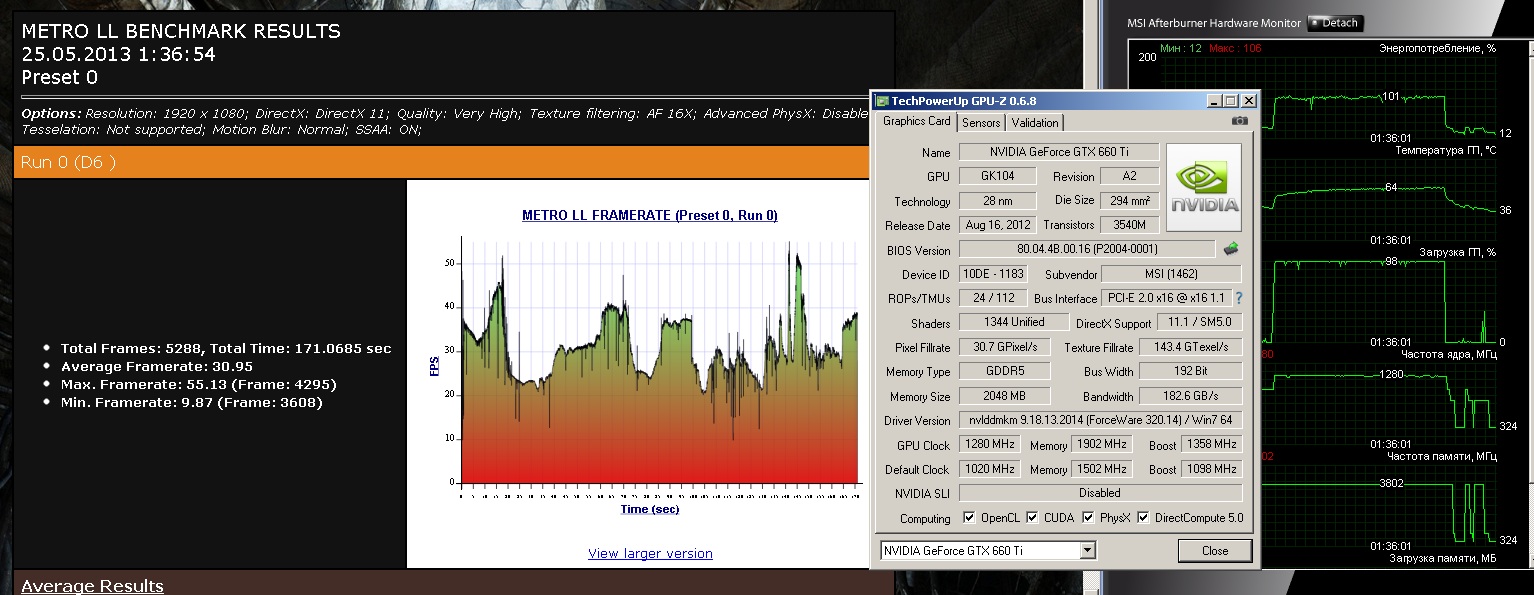Click the memory clock field 1902 MHz
Screen dimensions: 1534x595
point(1102,445)
